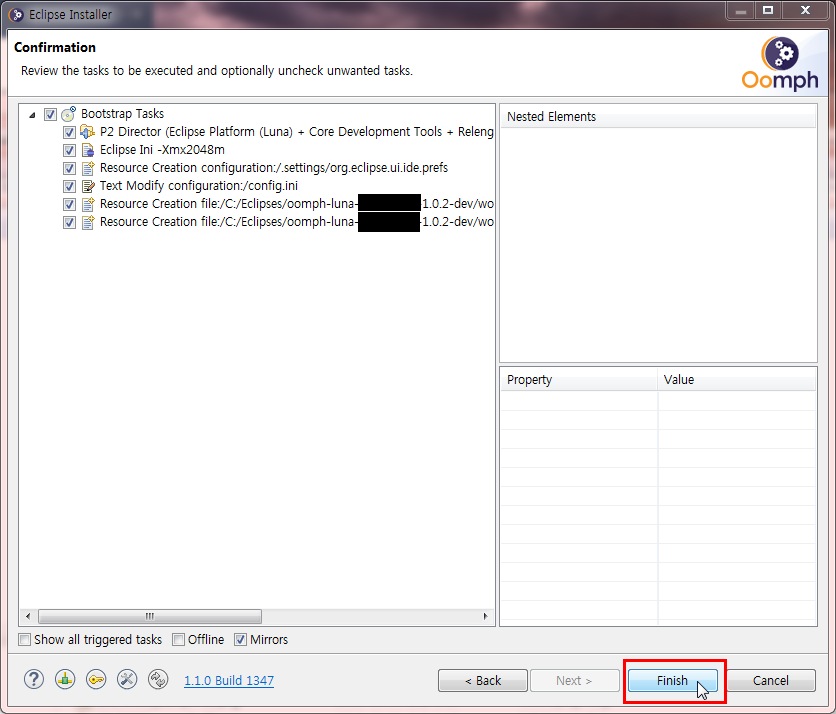Disable the Mirrors checkbox

[240, 639]
